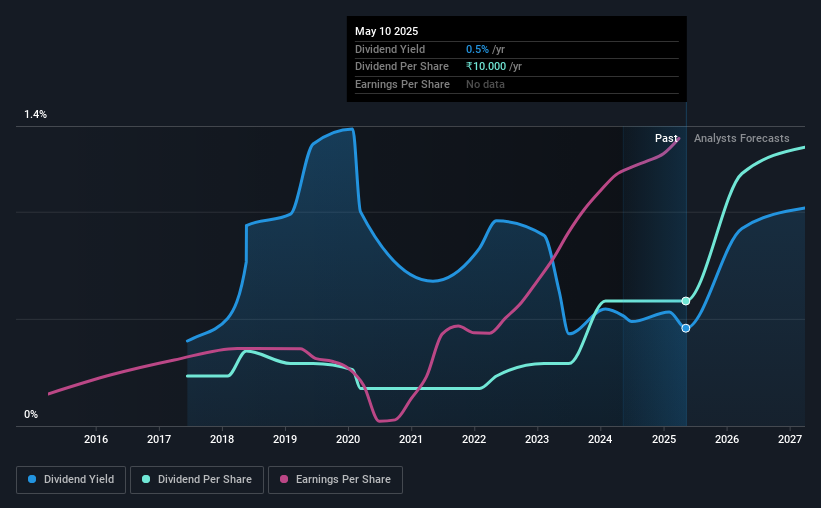Image resolution: width=821 pixels, height=508 pixels.
Task: Click the 0% y-axis label
Action: [31, 415]
